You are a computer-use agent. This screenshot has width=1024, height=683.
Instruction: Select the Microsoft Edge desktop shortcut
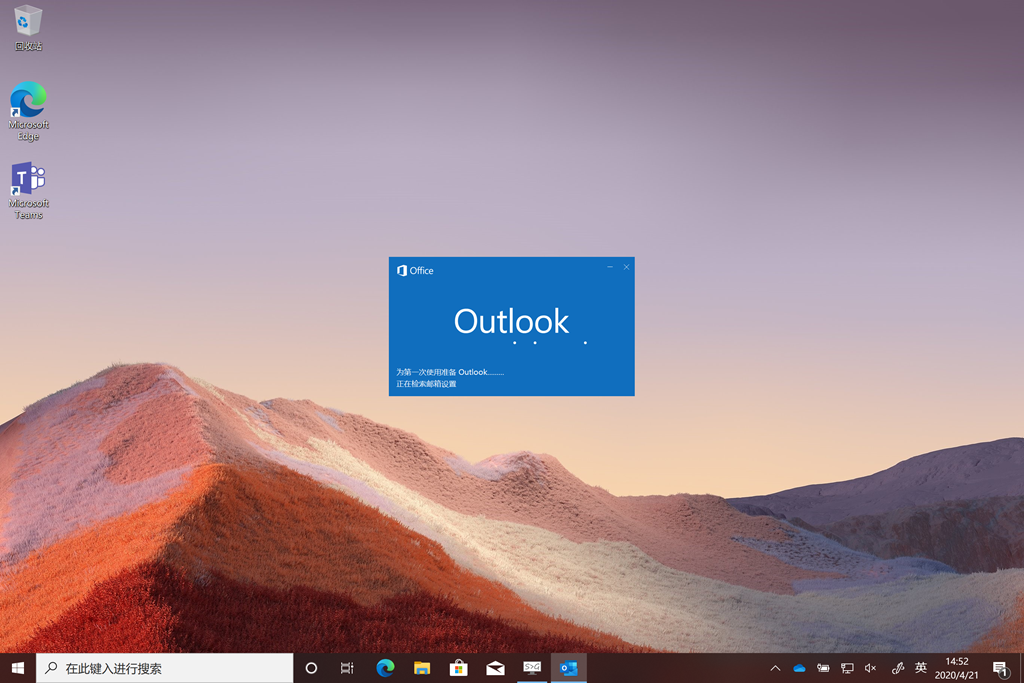(28, 111)
